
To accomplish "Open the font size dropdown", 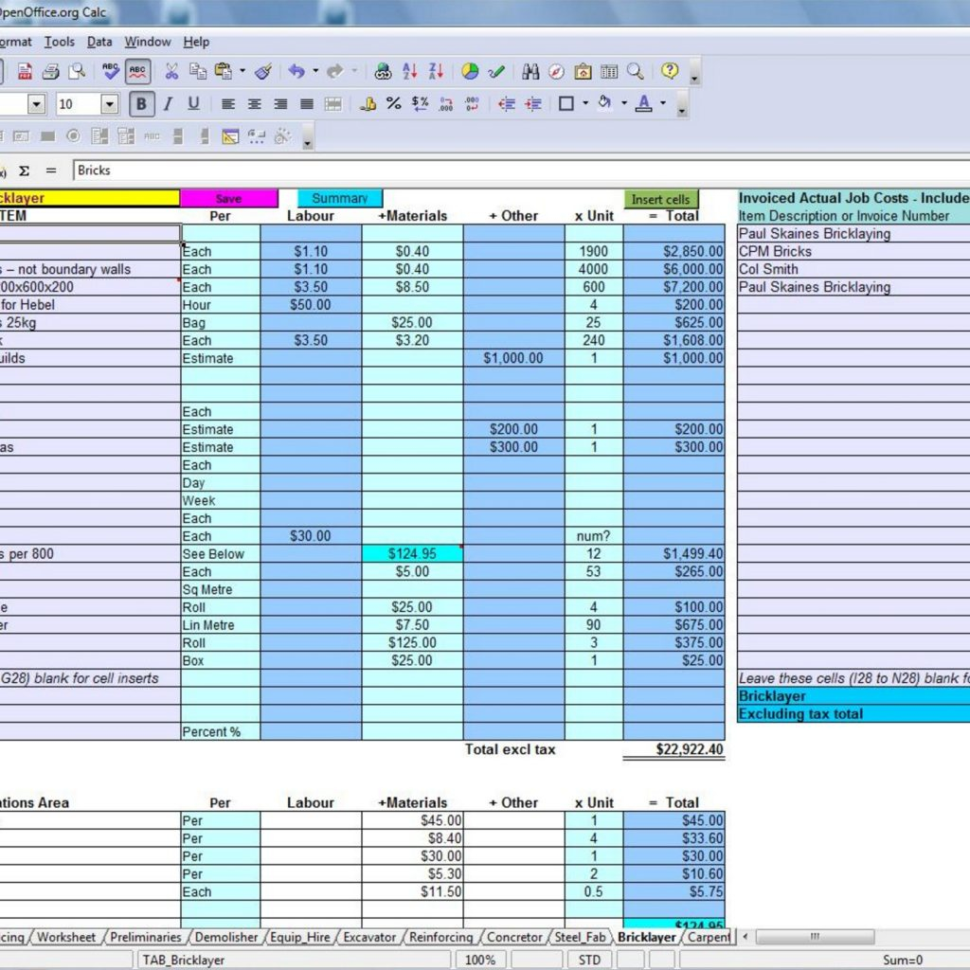I will (x=110, y=103).
